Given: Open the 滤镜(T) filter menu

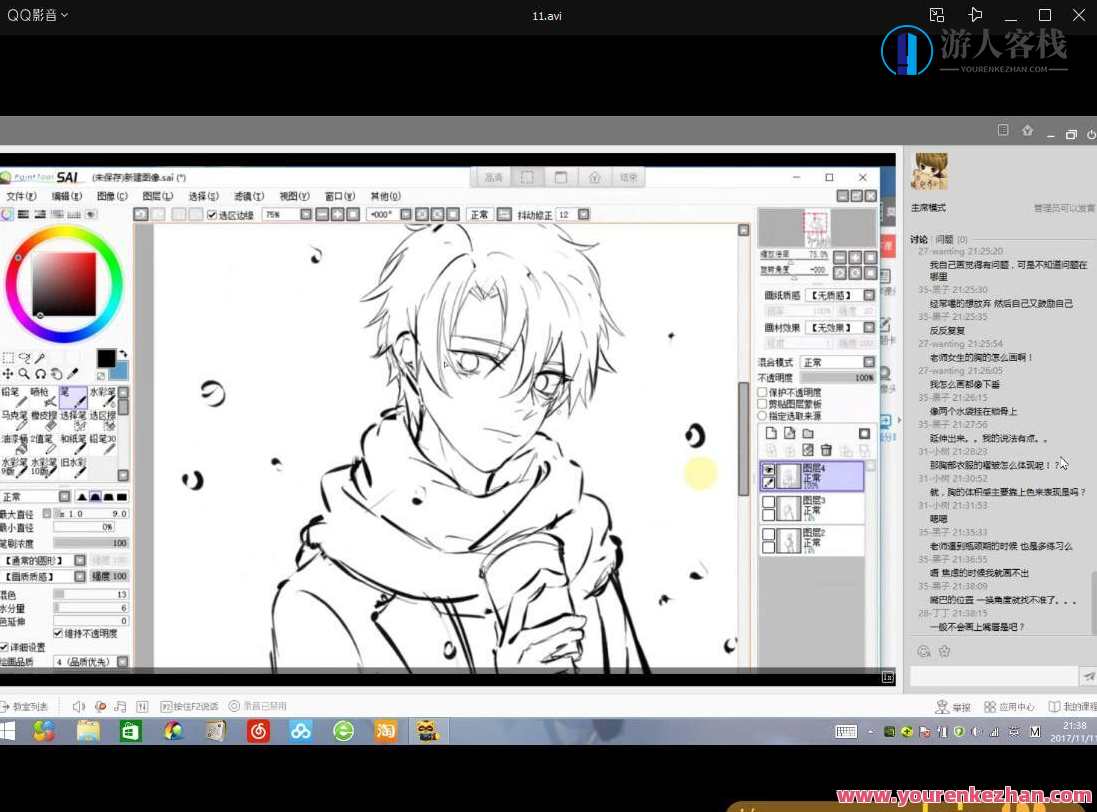Looking at the screenshot, I should tap(248, 196).
